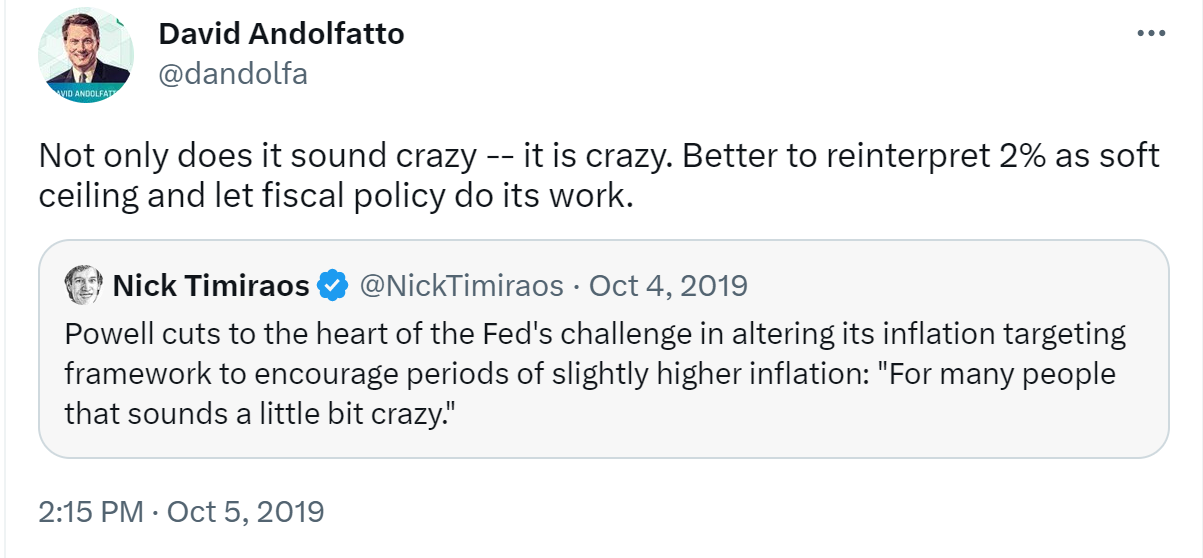Click the 2:15 PM time stamp
The image size is (1203, 558).
[90, 512]
